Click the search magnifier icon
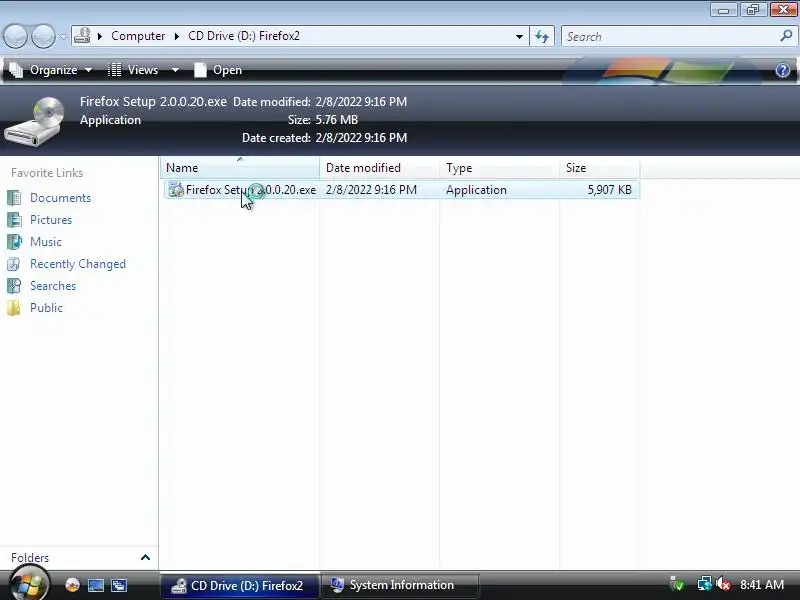800x600 pixels. [786, 36]
